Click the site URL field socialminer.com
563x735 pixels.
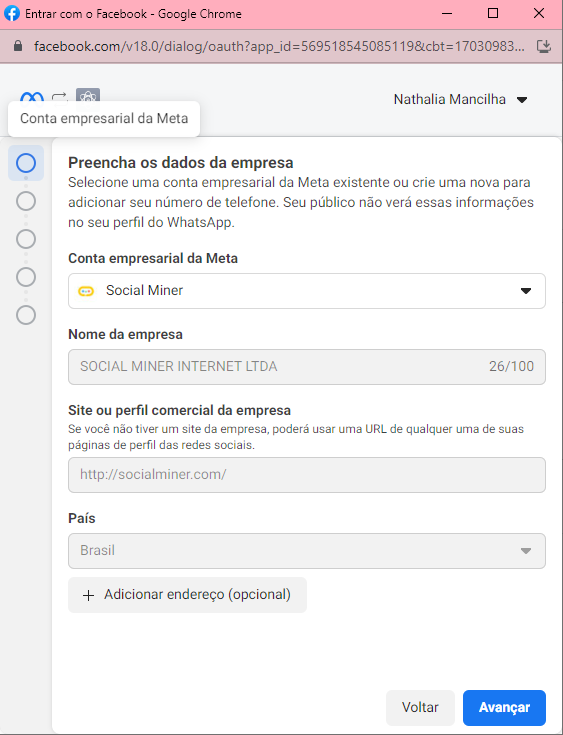[x=307, y=475]
